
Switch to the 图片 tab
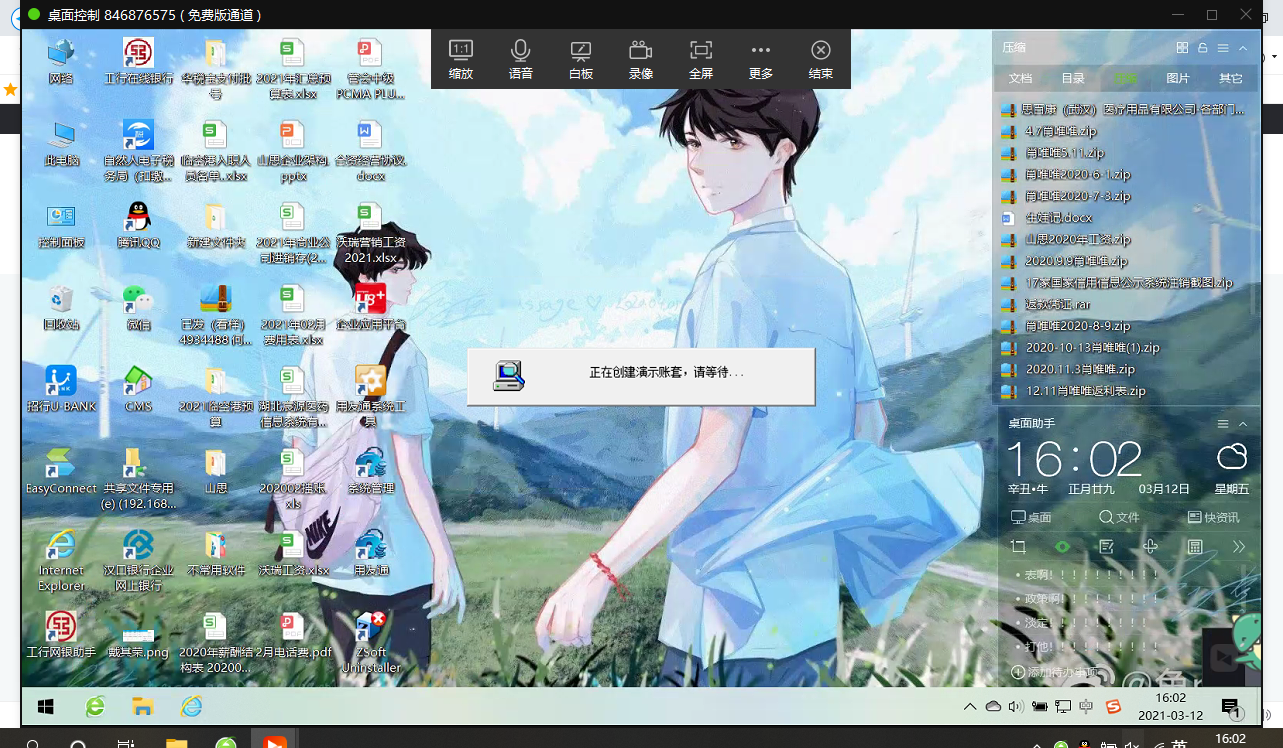(1178, 78)
